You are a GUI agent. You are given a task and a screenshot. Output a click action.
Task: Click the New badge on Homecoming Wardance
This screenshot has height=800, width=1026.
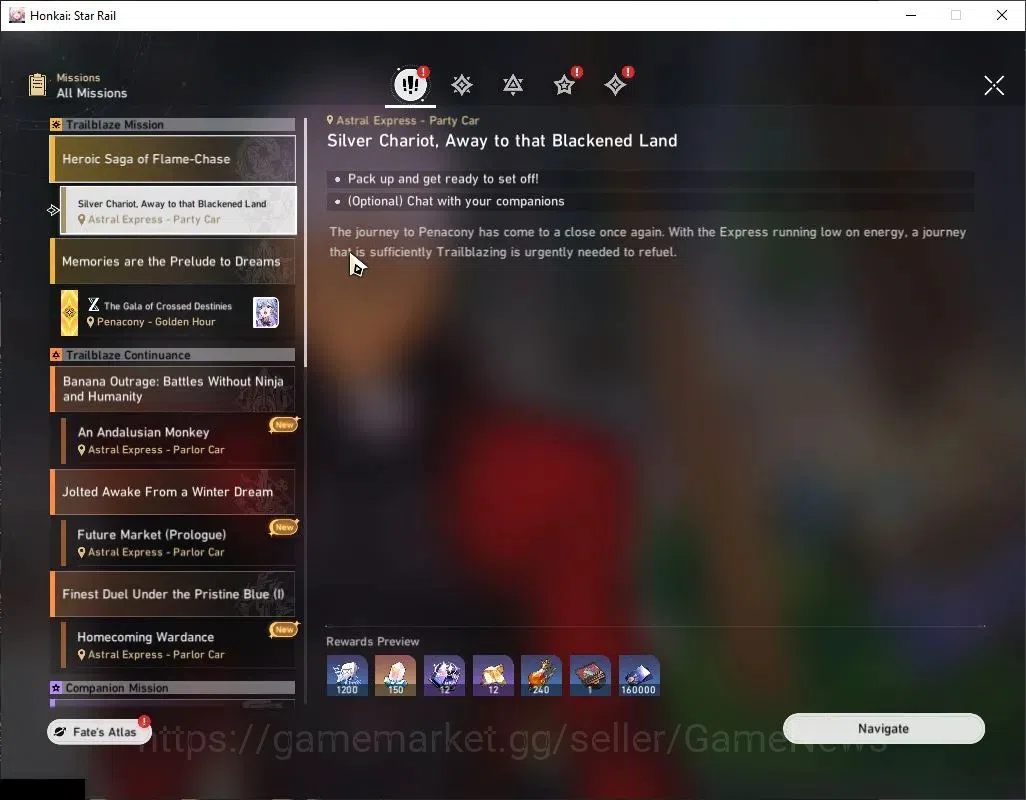coord(284,629)
